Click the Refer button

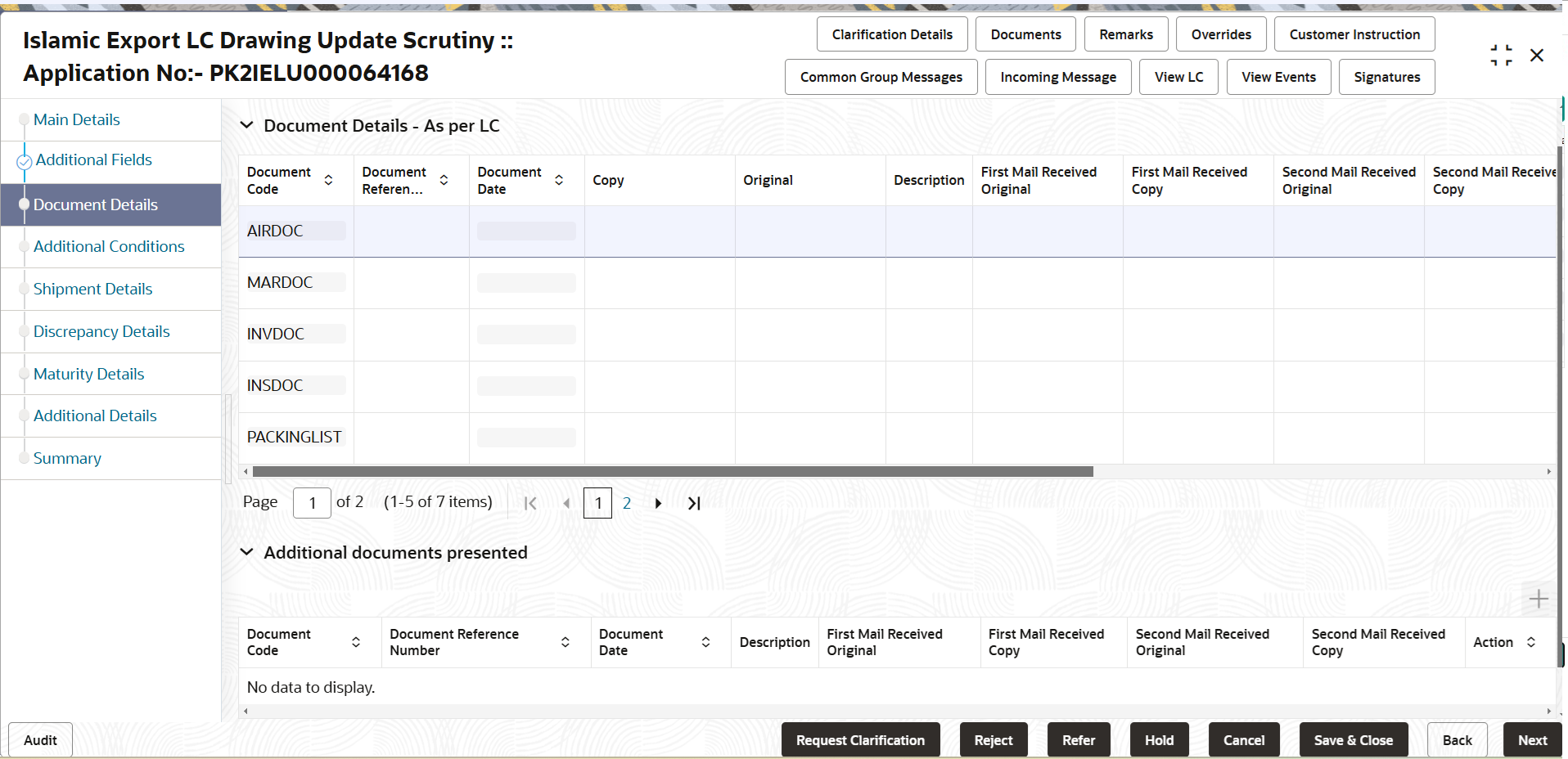pos(1079,740)
